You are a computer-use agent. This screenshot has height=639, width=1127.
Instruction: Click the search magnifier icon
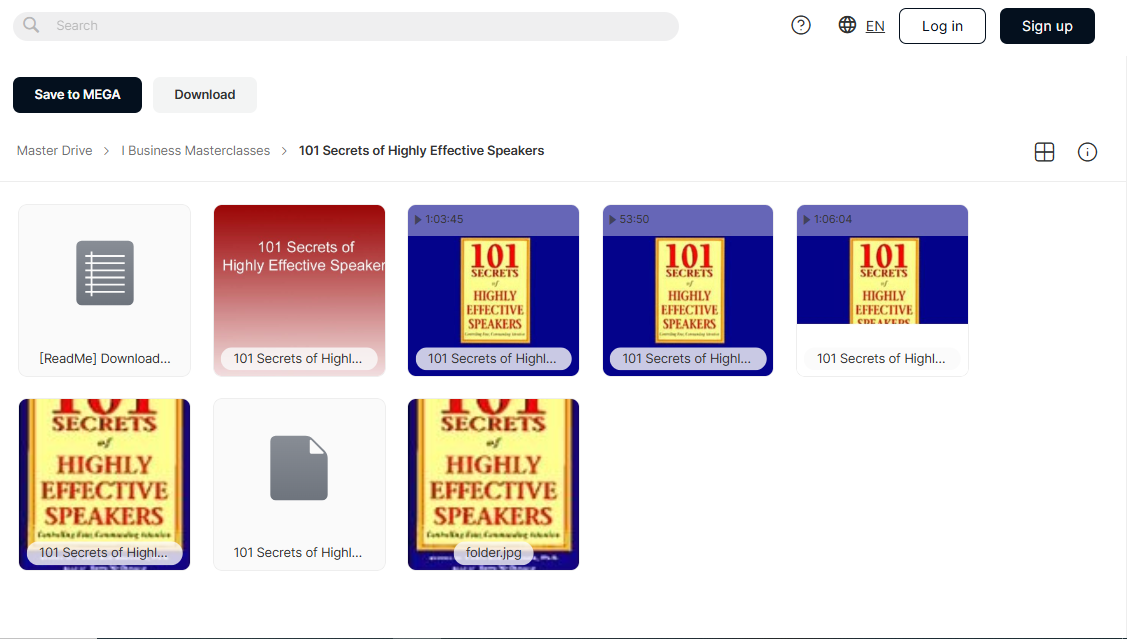click(31, 25)
